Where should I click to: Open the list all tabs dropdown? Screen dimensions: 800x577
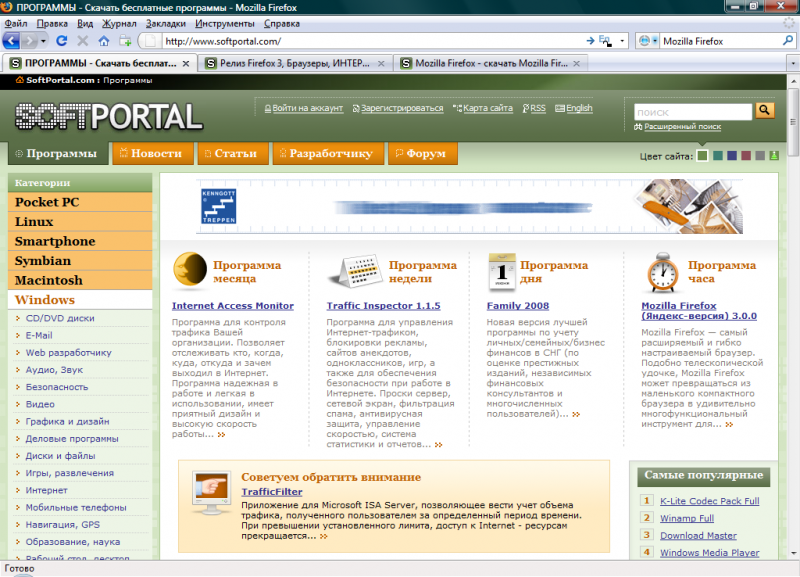click(792, 63)
